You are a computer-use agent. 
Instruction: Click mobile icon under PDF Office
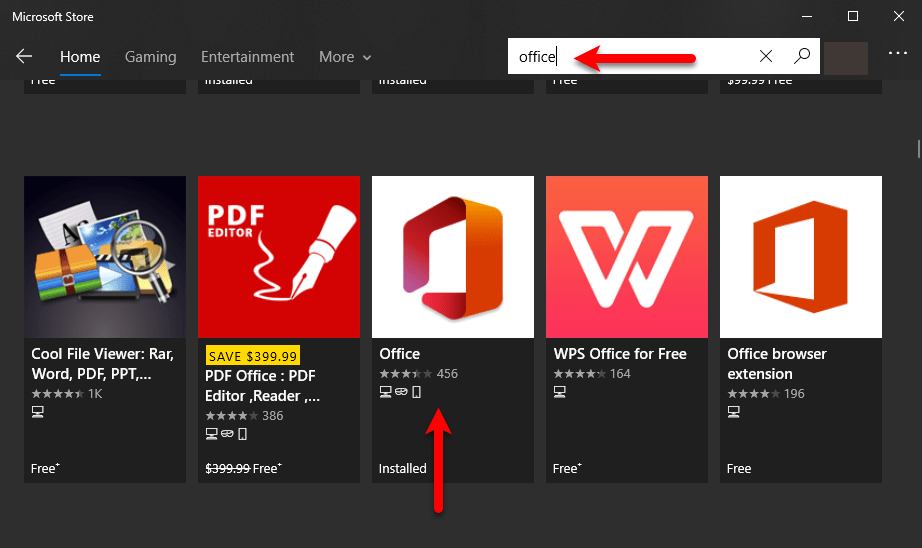[x=242, y=434]
